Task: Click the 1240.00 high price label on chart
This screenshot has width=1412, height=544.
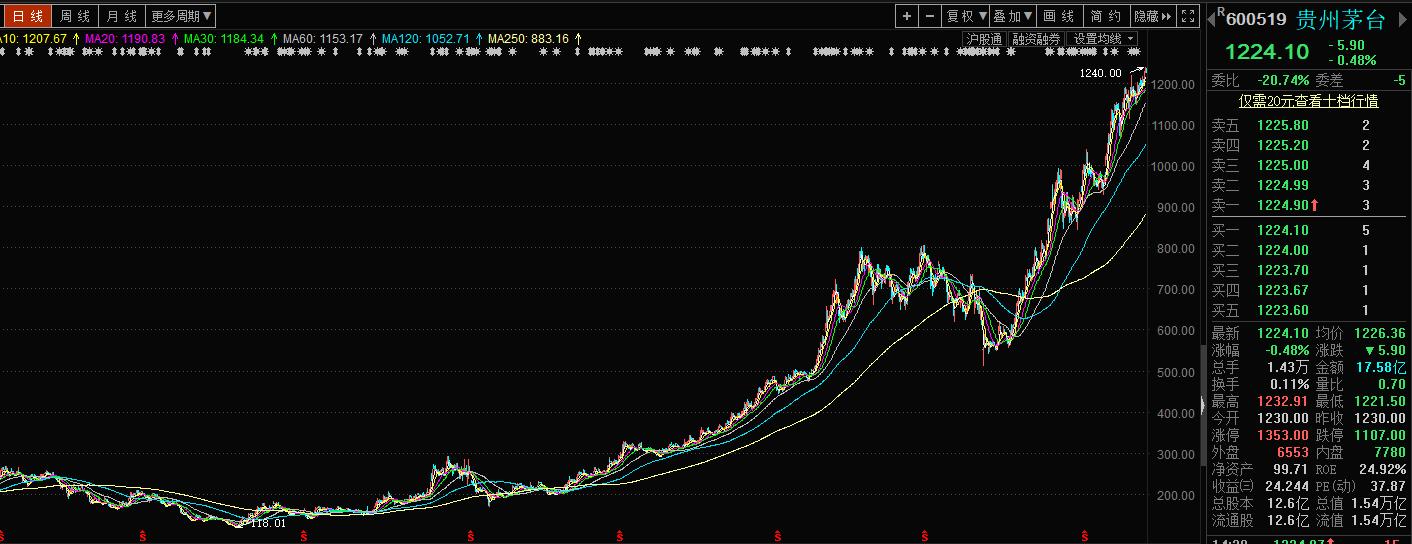Action: [x=1100, y=72]
